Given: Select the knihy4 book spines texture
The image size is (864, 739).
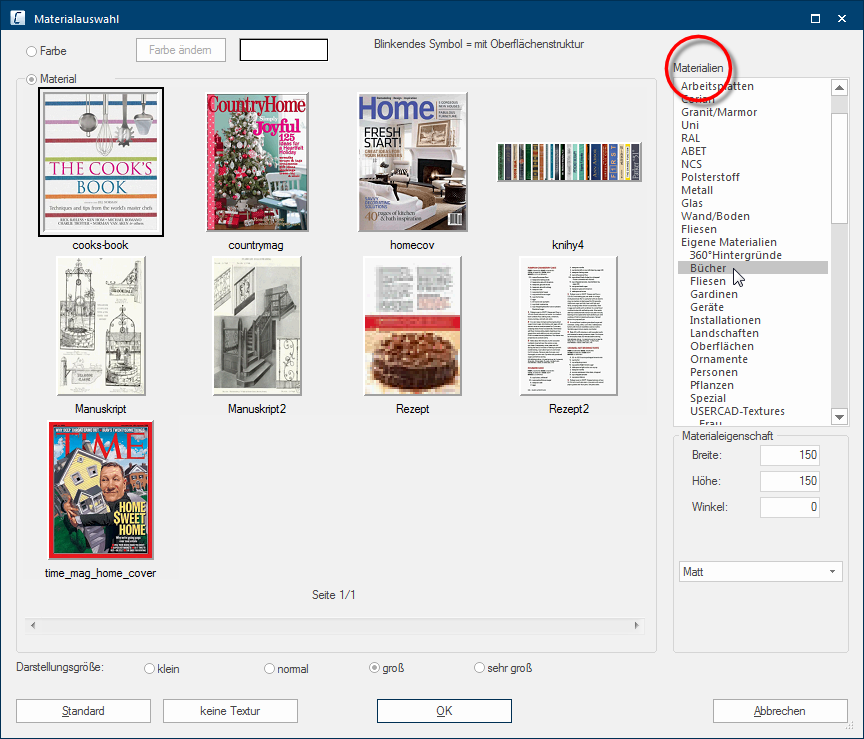Looking at the screenshot, I should [568, 162].
